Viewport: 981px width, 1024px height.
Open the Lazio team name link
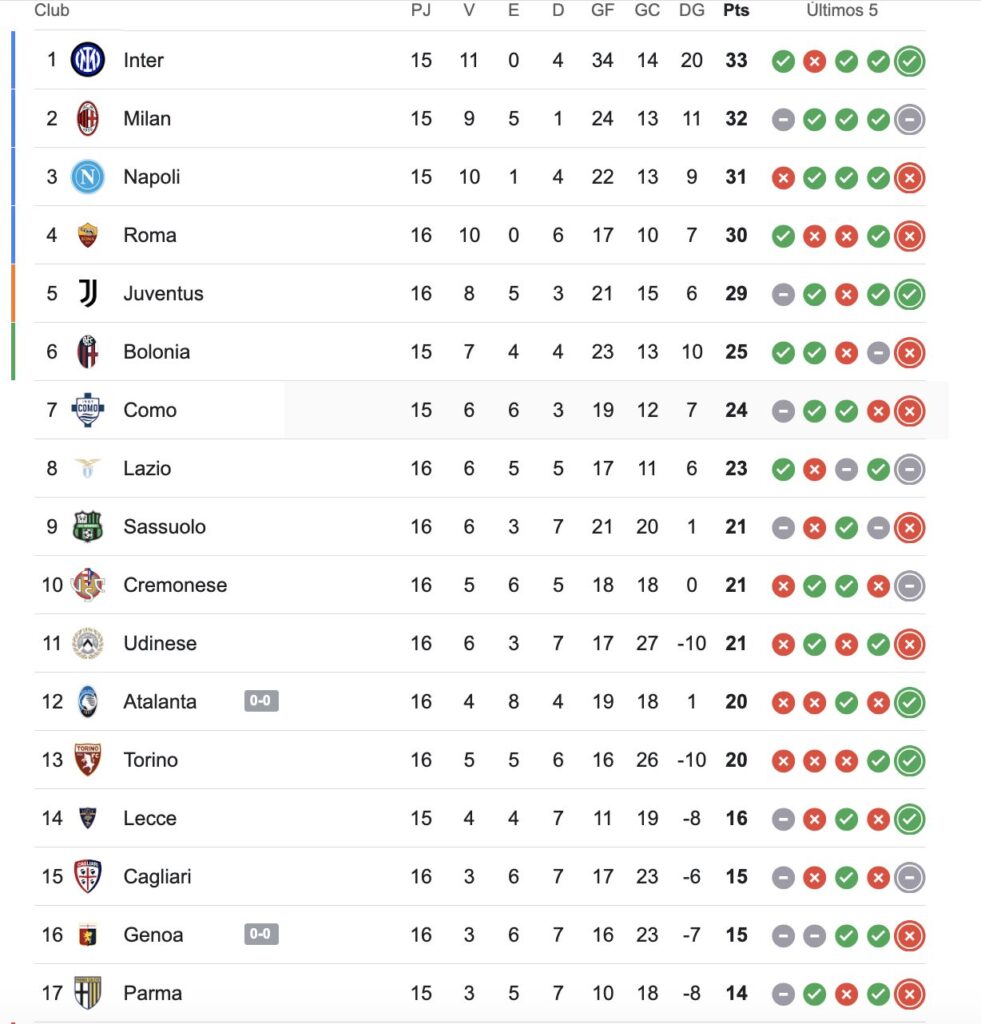point(147,468)
